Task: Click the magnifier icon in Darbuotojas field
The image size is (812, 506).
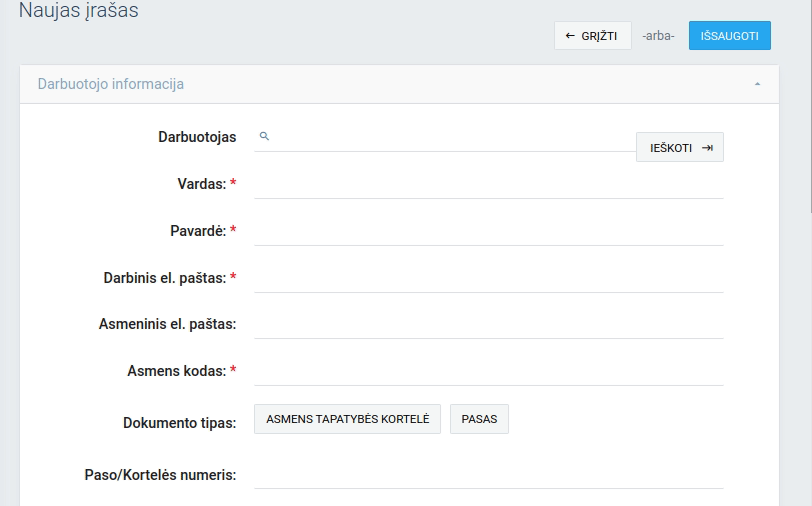Action: point(264,136)
